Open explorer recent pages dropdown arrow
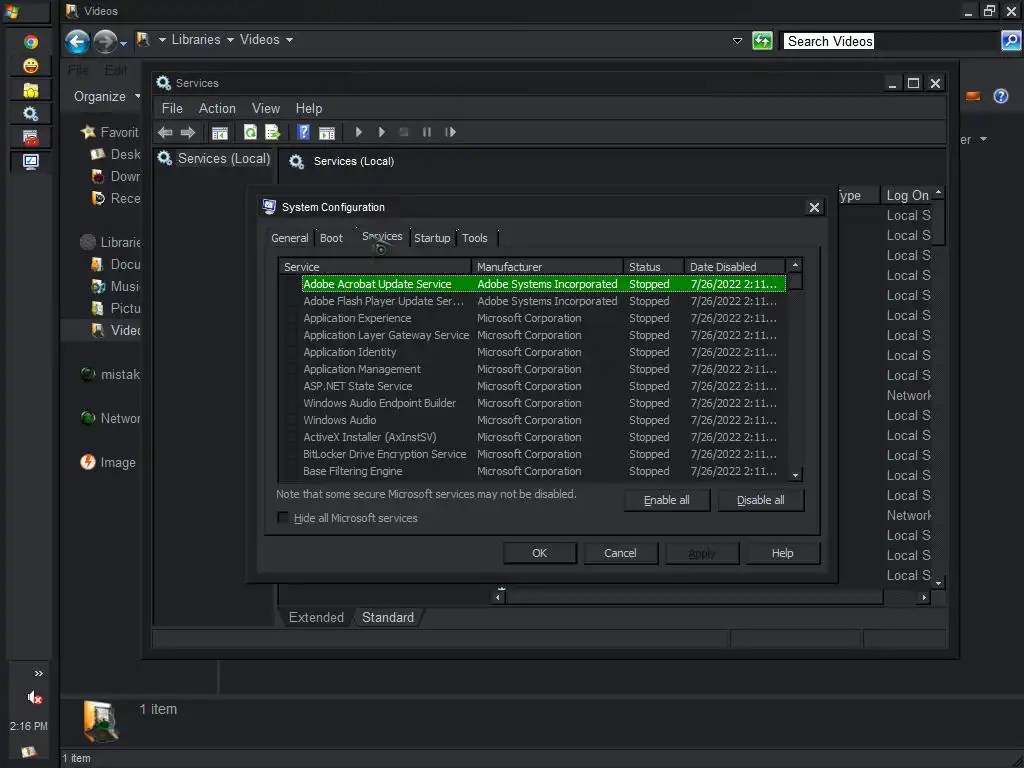Viewport: 1024px width, 768px height. pyautogui.click(x=123, y=44)
